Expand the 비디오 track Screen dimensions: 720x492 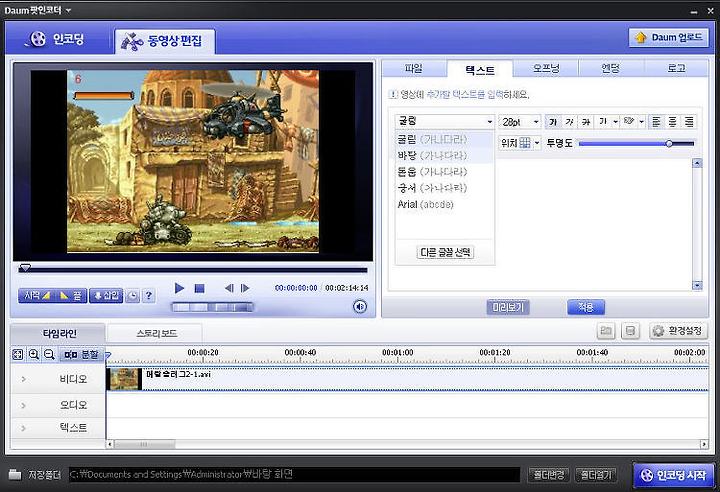pos(23,379)
